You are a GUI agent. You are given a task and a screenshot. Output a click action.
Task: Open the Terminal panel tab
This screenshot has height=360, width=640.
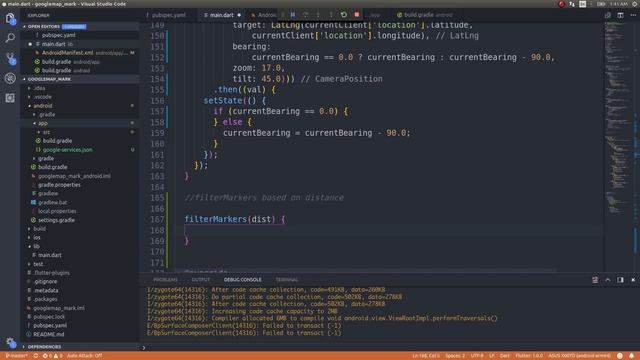point(287,280)
